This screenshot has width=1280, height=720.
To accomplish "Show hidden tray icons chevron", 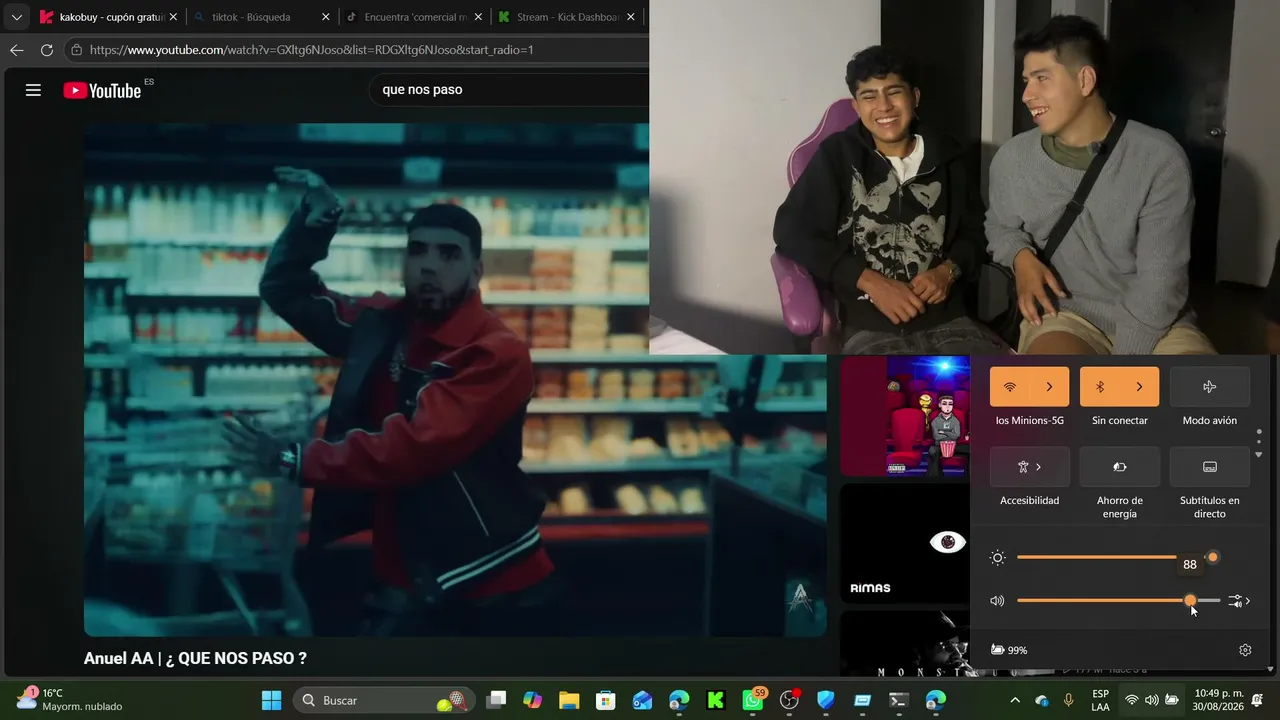I will point(1015,700).
